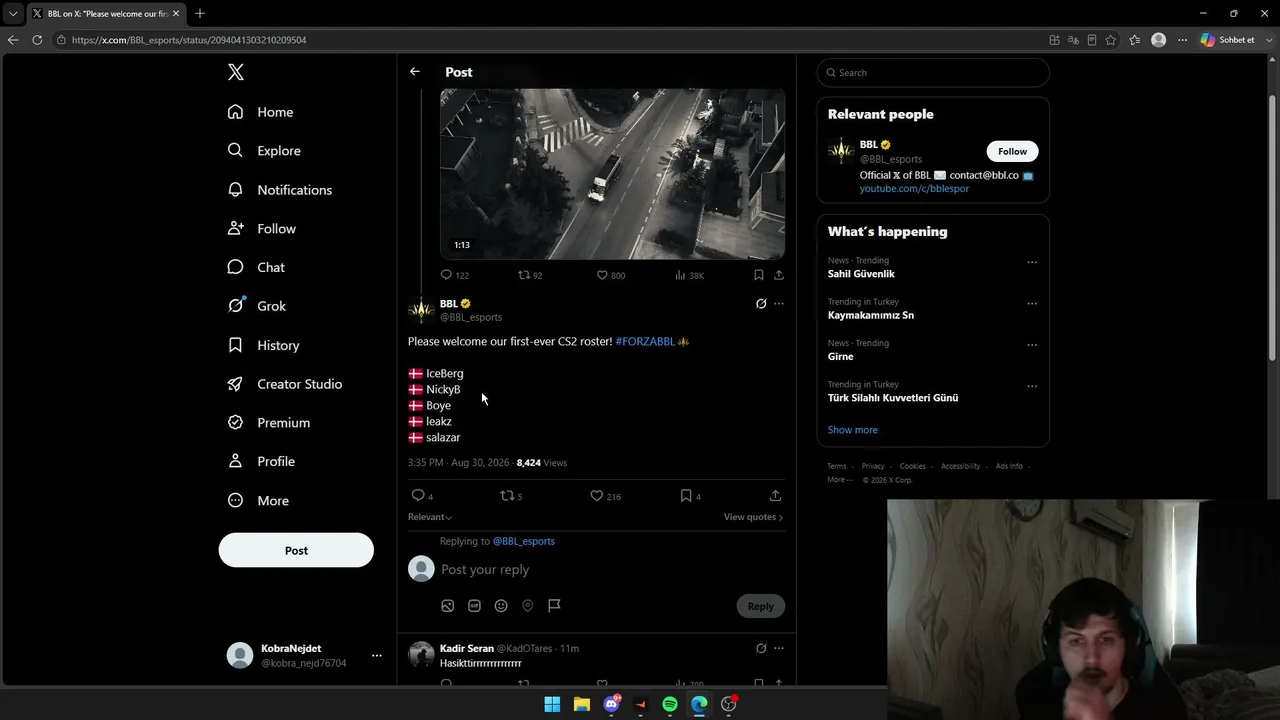Click the Post your reply field
Viewport: 1280px width, 720px height.
point(612,570)
